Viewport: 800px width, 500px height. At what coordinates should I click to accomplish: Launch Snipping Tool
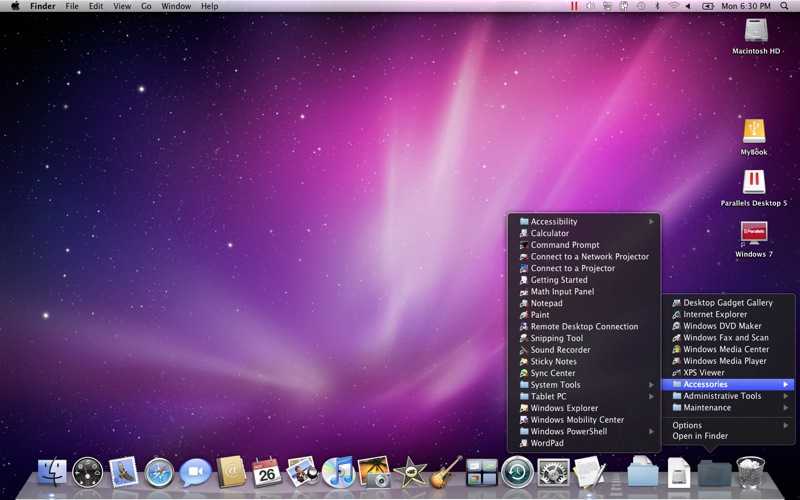coord(584,338)
